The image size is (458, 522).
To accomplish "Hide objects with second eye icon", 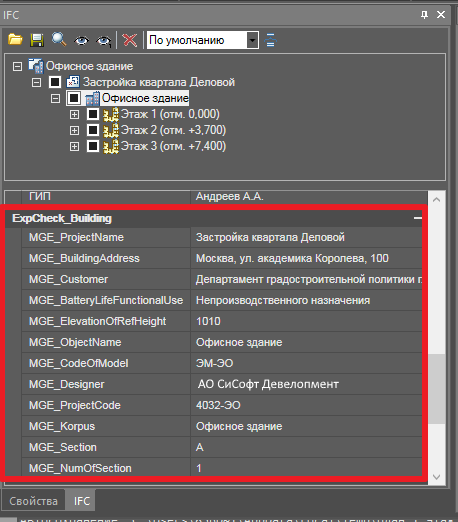I will [103, 41].
